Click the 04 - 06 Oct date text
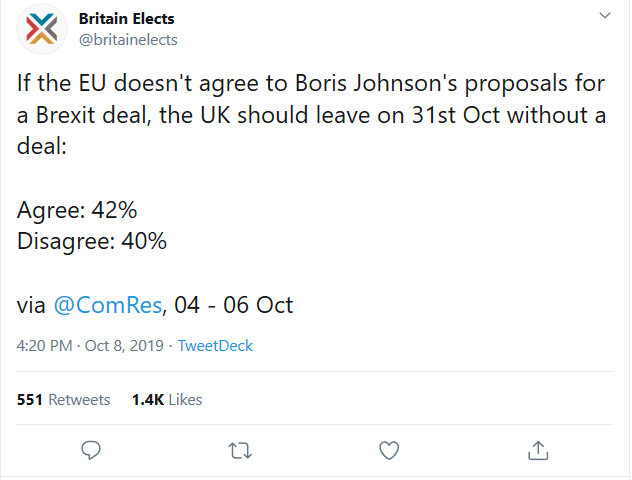 233,305
